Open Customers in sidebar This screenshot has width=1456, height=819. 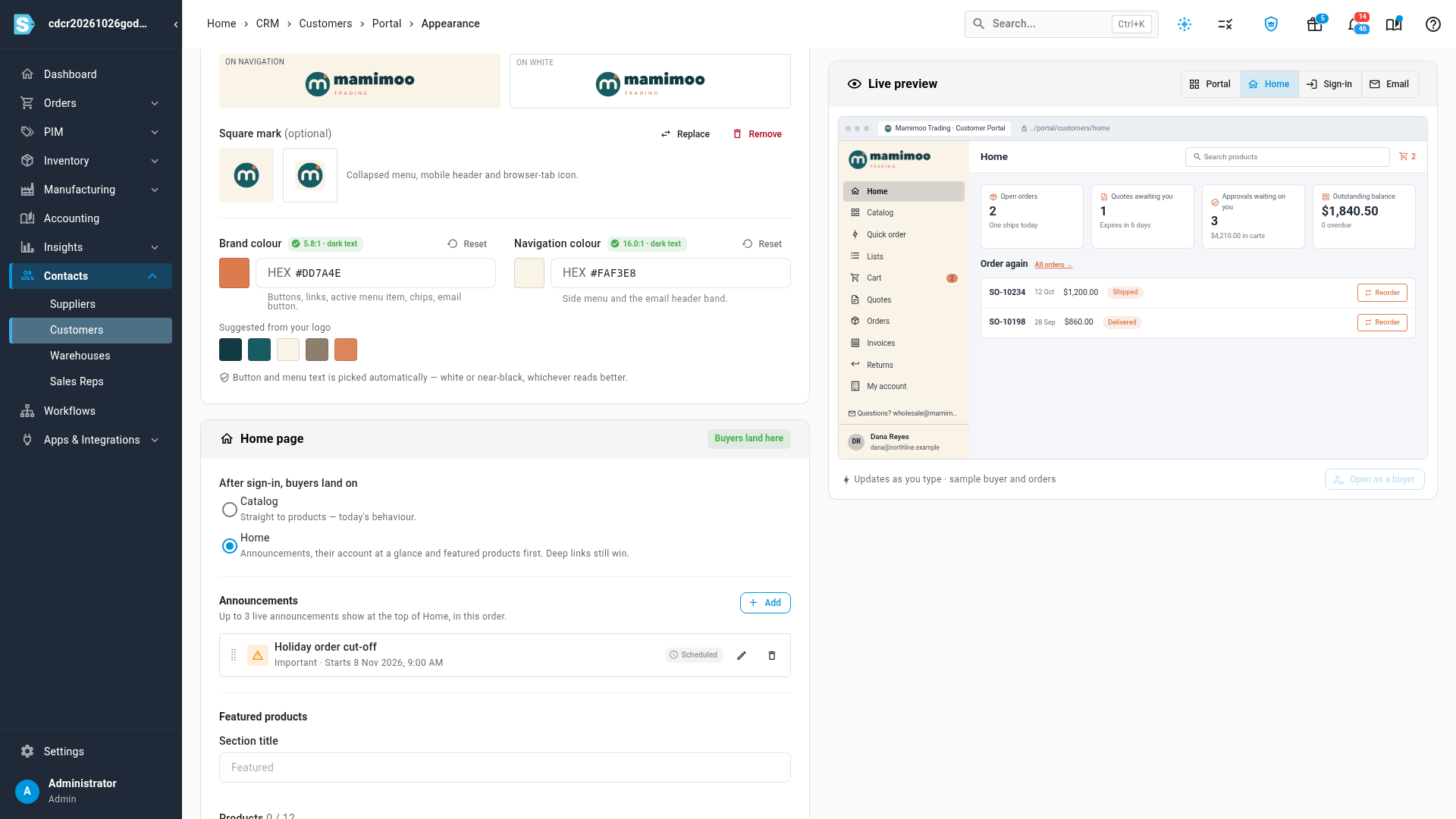pyautogui.click(x=91, y=330)
